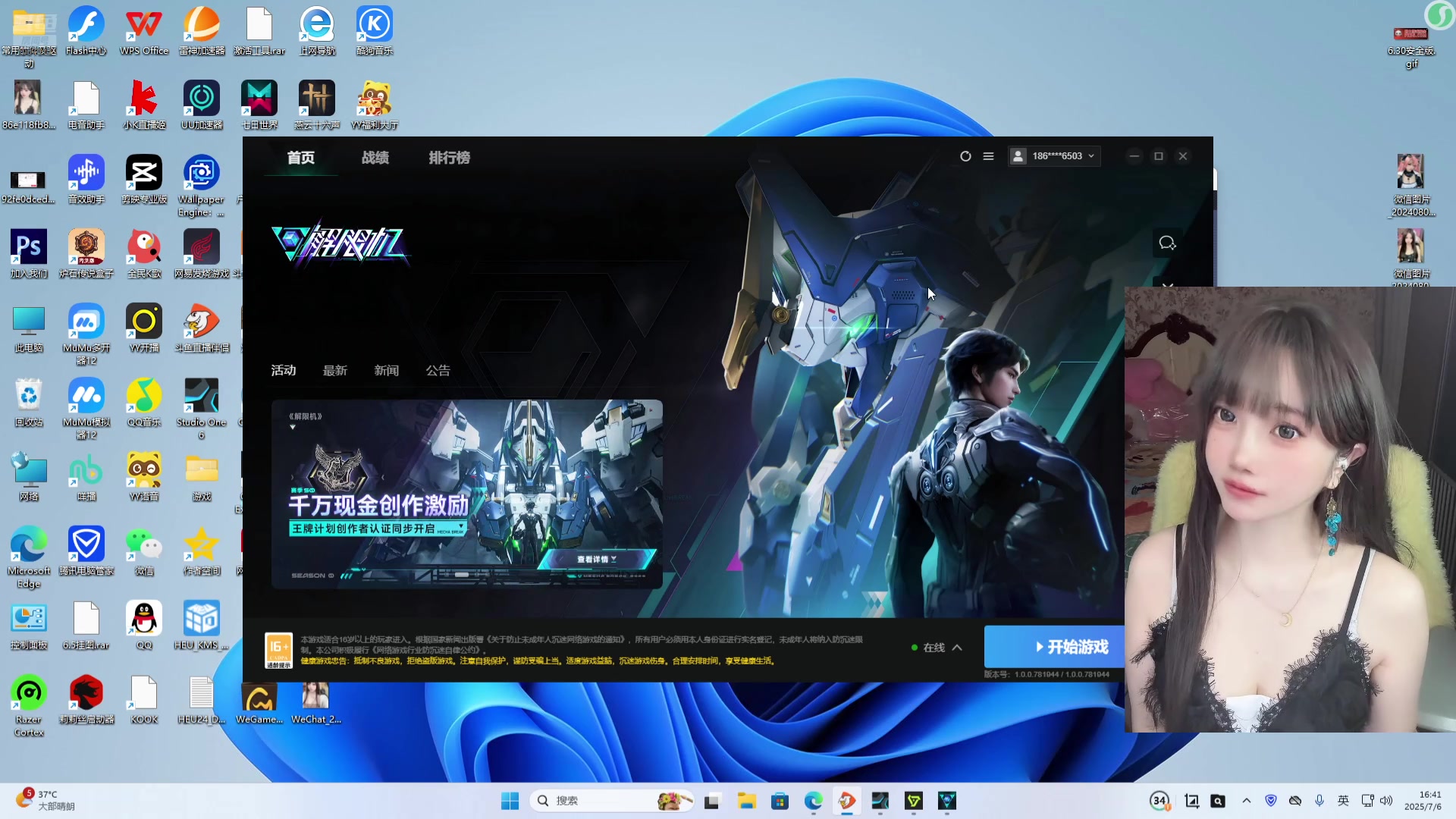Open the hamburger menu in launcher header
Viewport: 1456px width, 819px height.
click(988, 156)
